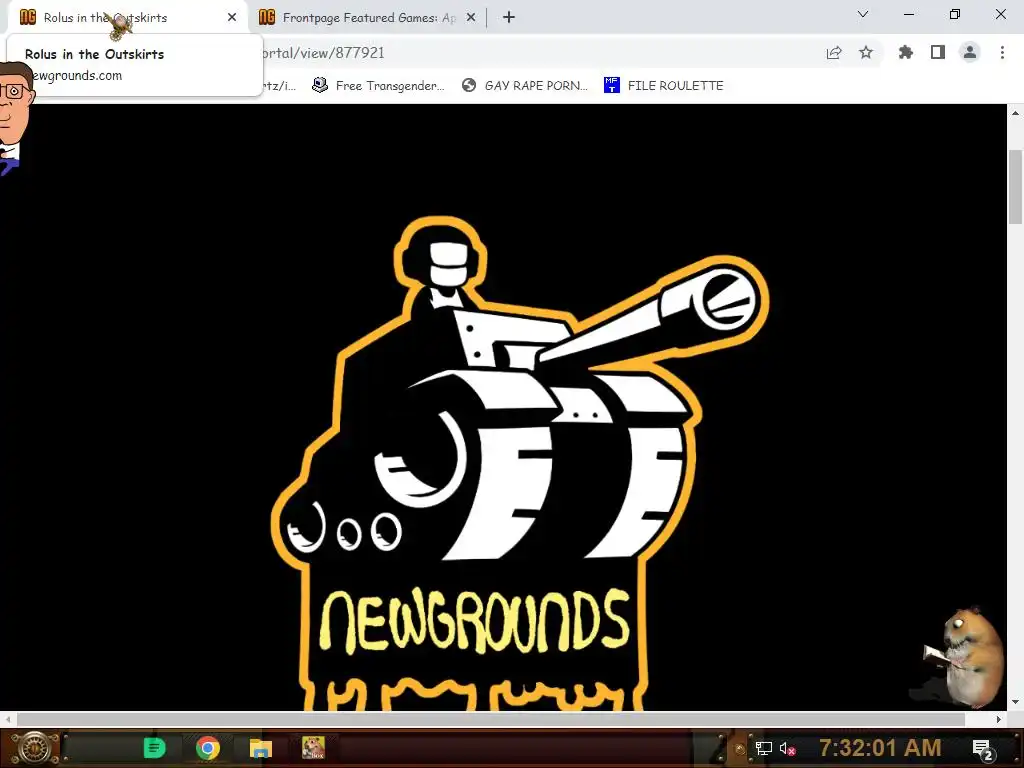
Task: Open the green app in taskbar
Action: tap(154, 748)
